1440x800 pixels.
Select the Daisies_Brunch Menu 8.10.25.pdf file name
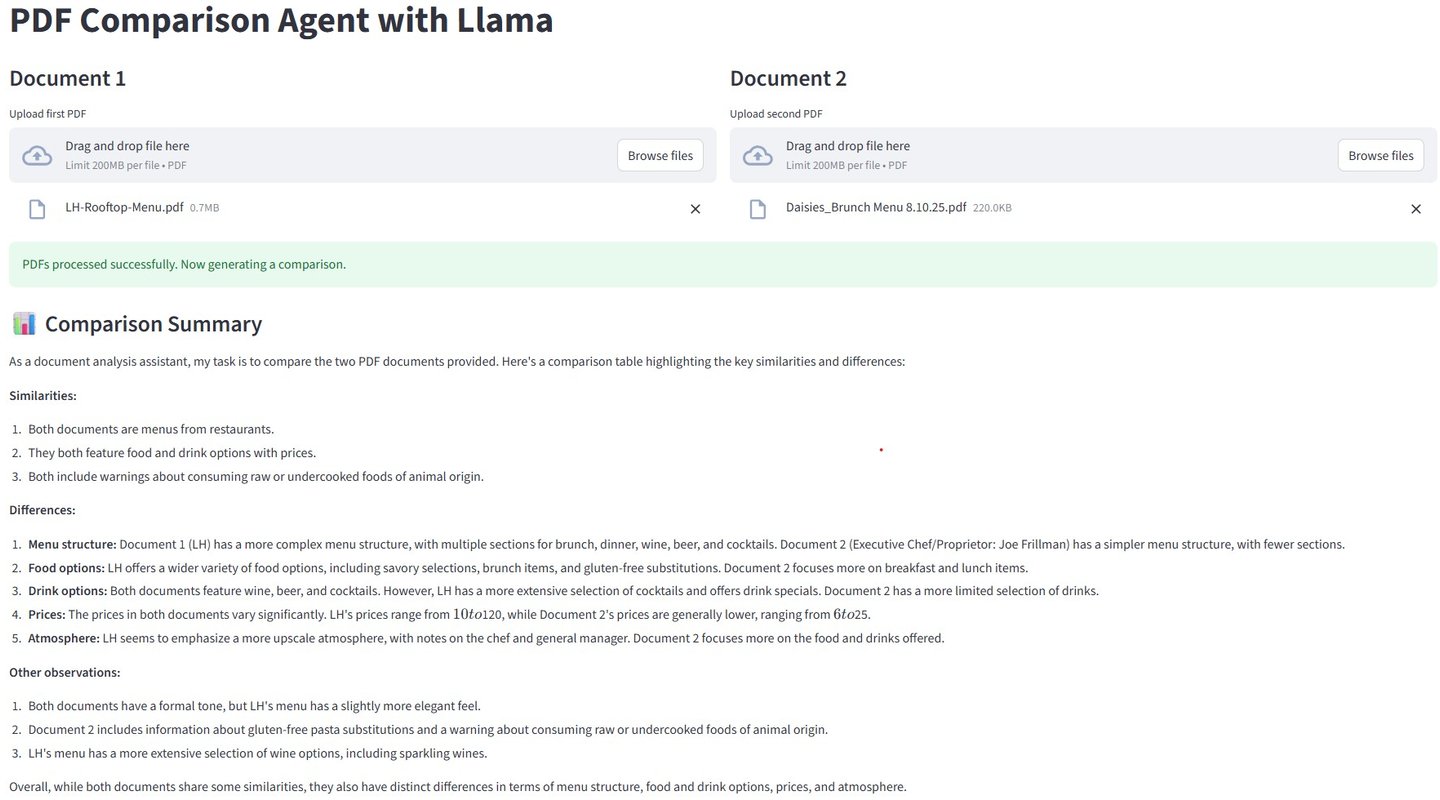pos(876,207)
